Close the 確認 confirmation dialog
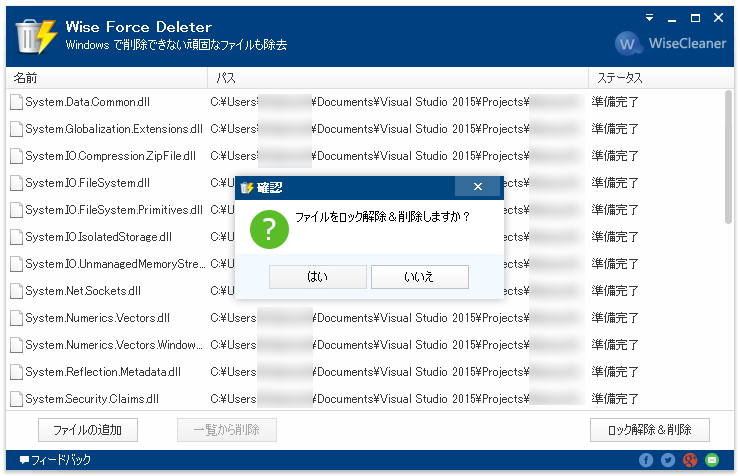Image resolution: width=740 pixels, height=476 pixels. point(478,187)
